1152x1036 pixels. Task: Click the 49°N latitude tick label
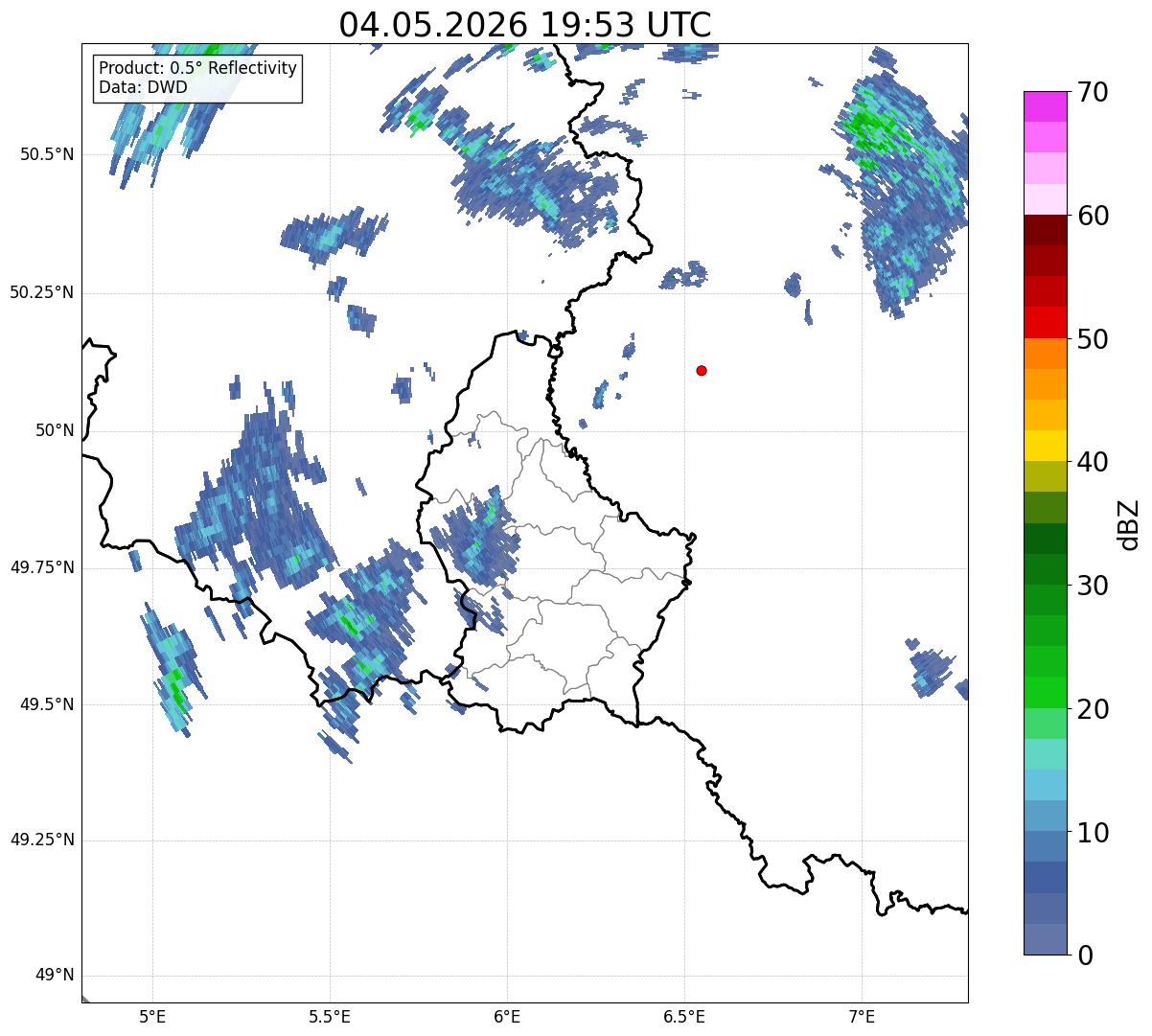point(55,976)
